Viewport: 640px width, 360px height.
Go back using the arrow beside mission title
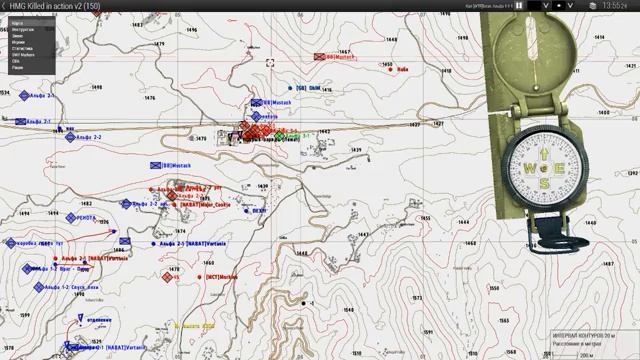[4, 6]
